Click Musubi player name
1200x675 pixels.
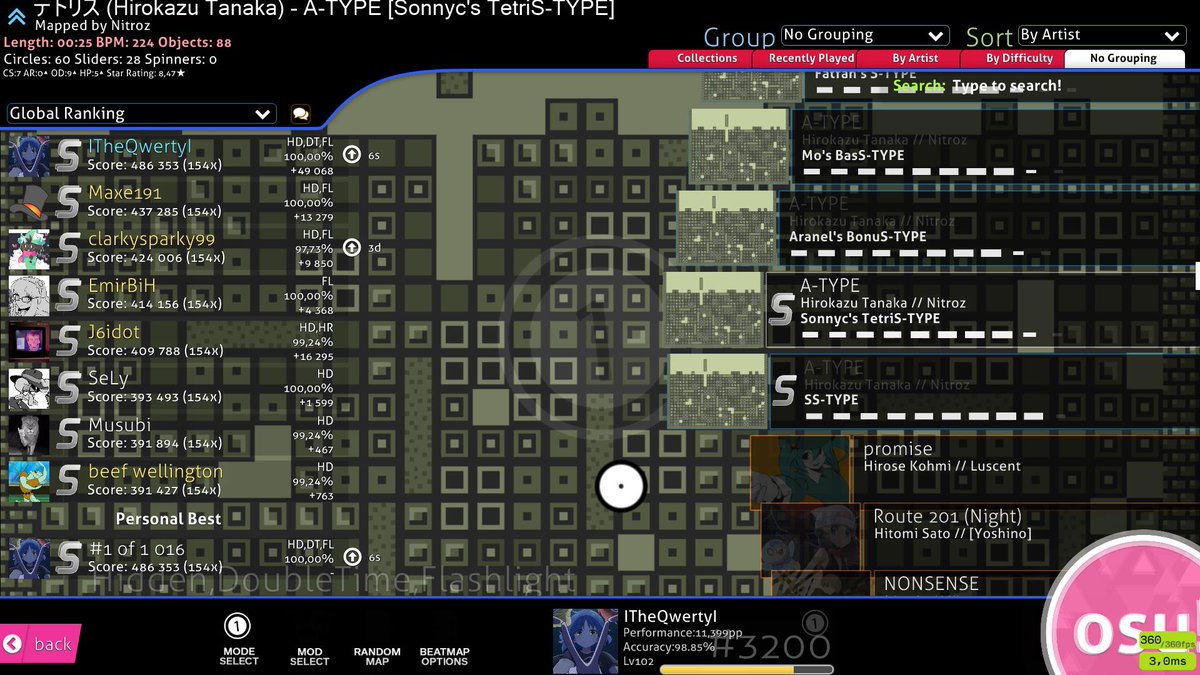click(x=119, y=425)
